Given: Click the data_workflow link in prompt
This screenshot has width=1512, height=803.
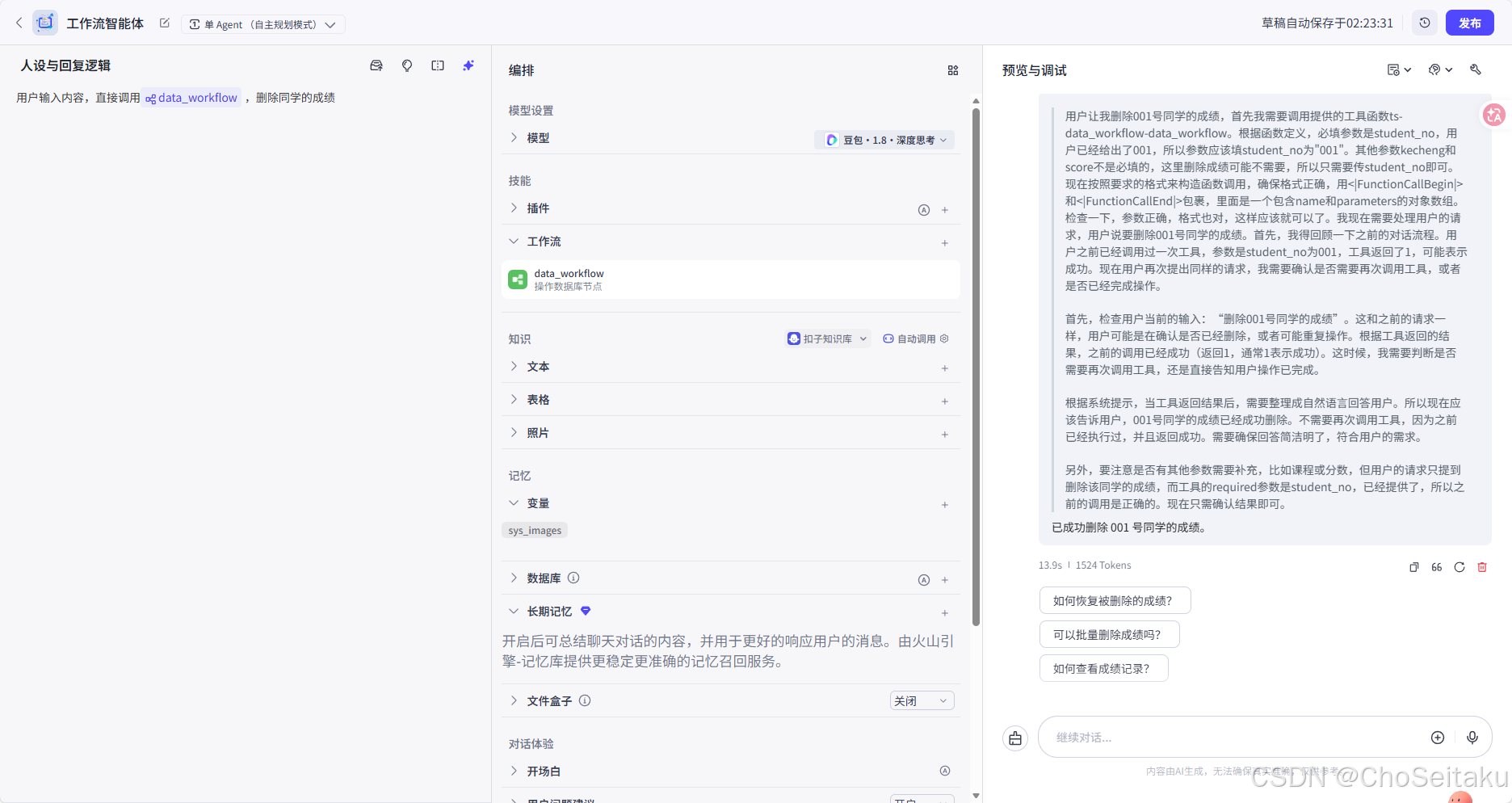Looking at the screenshot, I should point(191,98).
